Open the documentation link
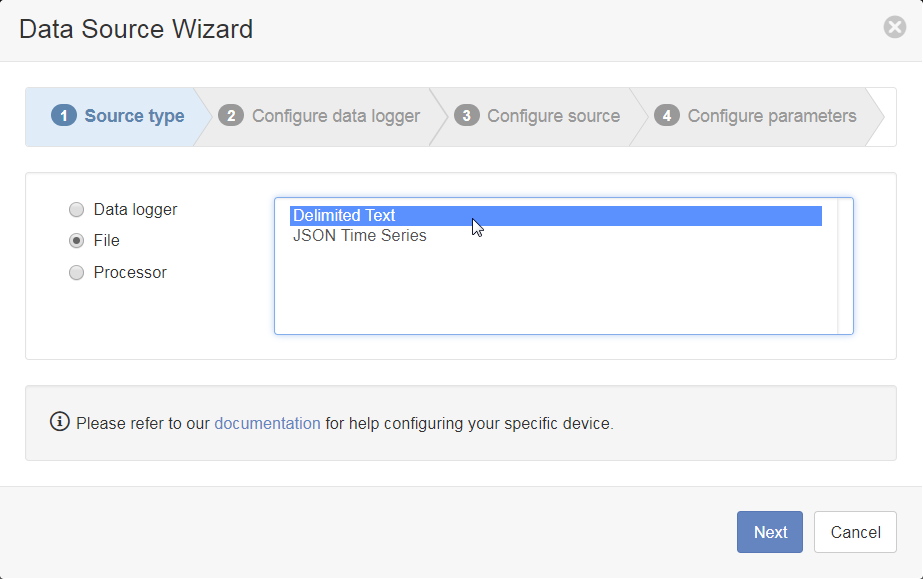This screenshot has width=923, height=579. [267, 424]
